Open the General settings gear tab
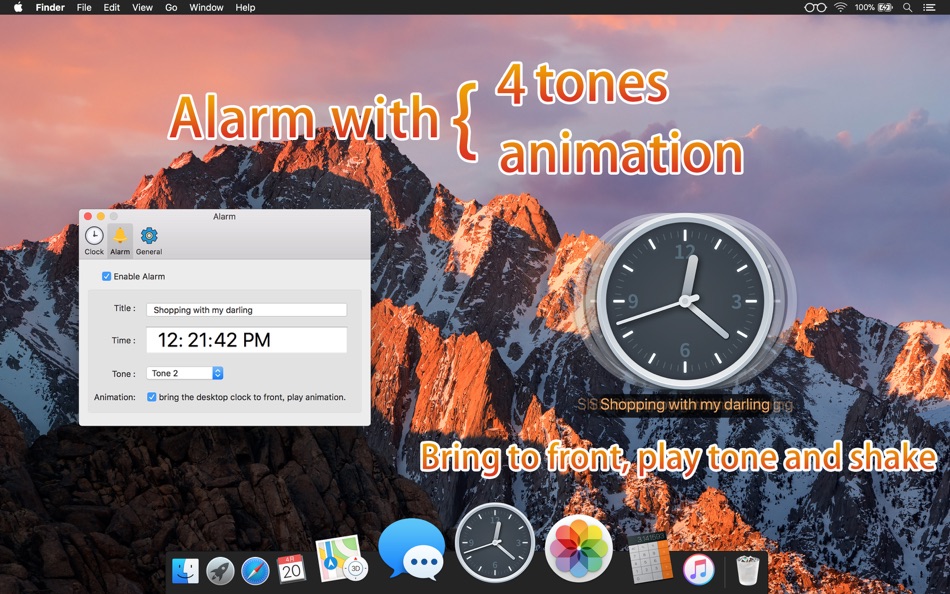Screen dimensions: 950x594 [x=149, y=241]
